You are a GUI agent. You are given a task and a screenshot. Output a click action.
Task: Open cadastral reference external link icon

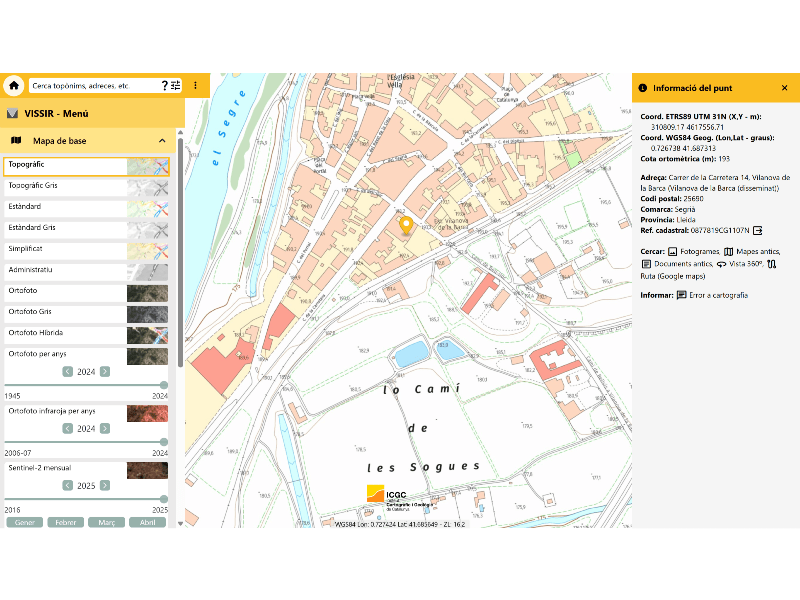coord(758,230)
